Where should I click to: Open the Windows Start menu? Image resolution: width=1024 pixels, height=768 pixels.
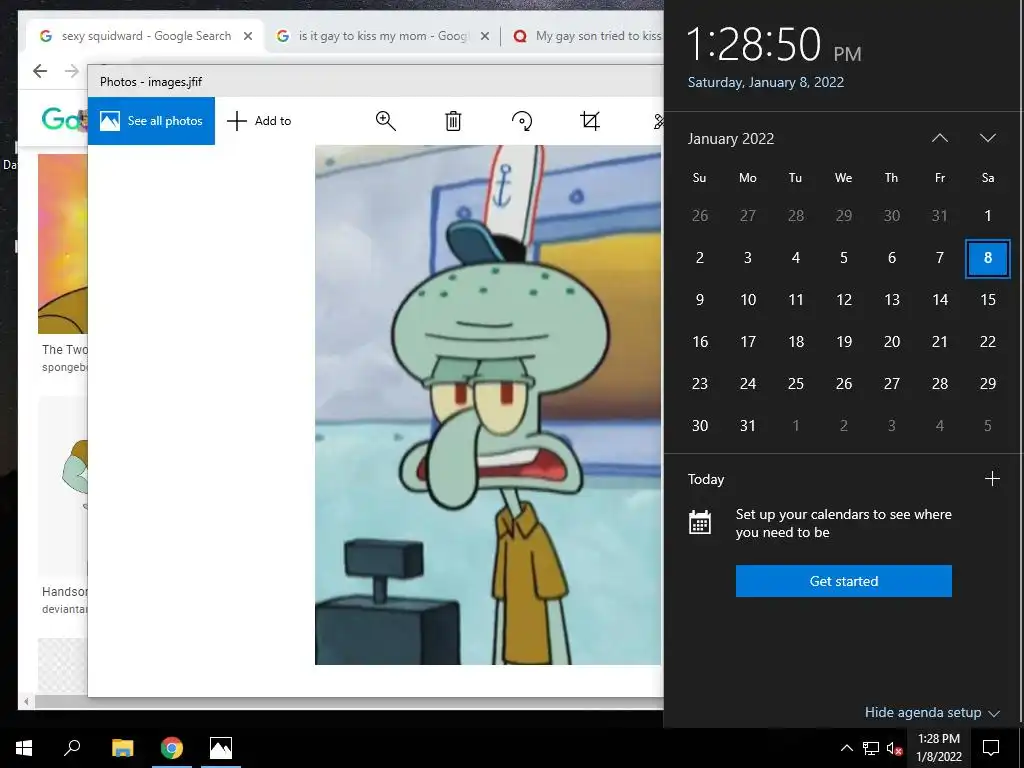24,748
